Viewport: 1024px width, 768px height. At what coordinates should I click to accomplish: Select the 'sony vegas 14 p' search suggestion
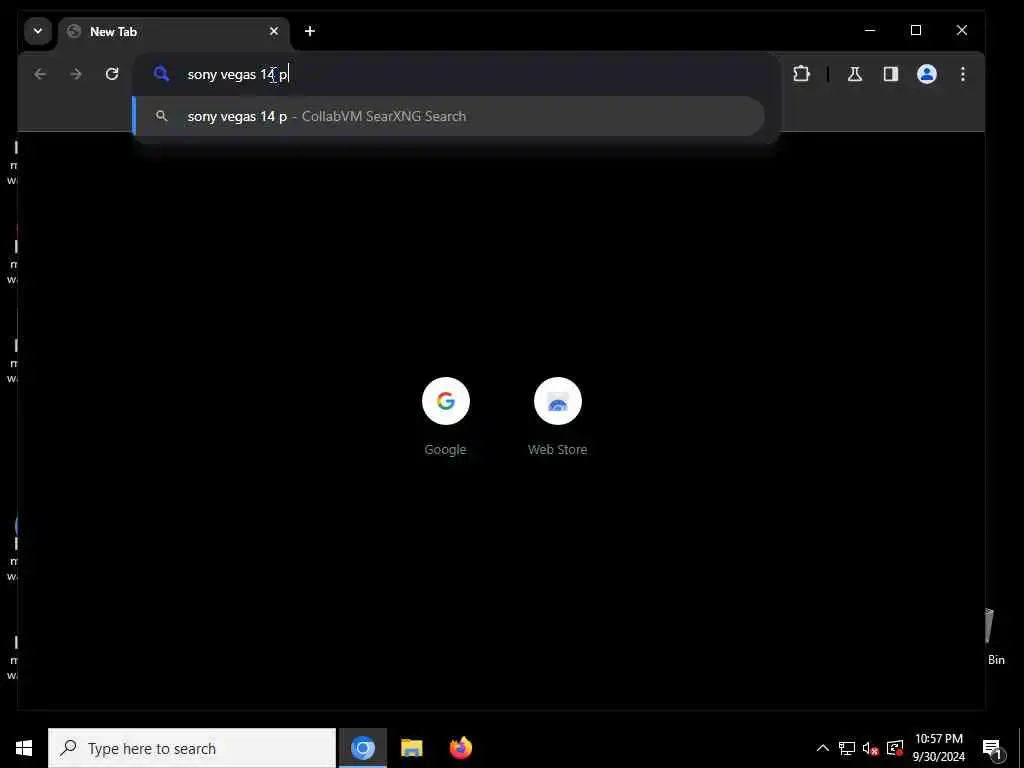(449, 116)
